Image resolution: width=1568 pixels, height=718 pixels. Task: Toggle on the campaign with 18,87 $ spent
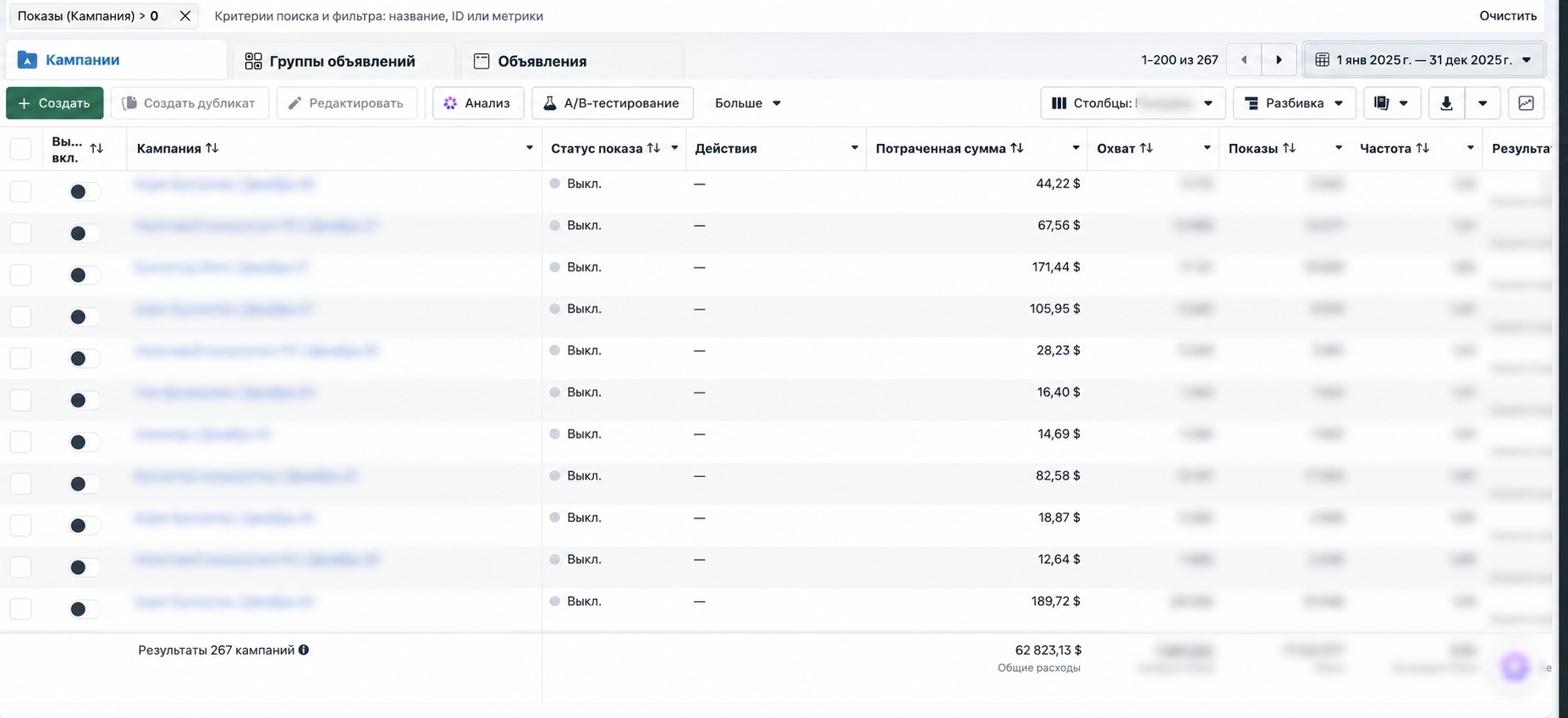pyautogui.click(x=85, y=526)
